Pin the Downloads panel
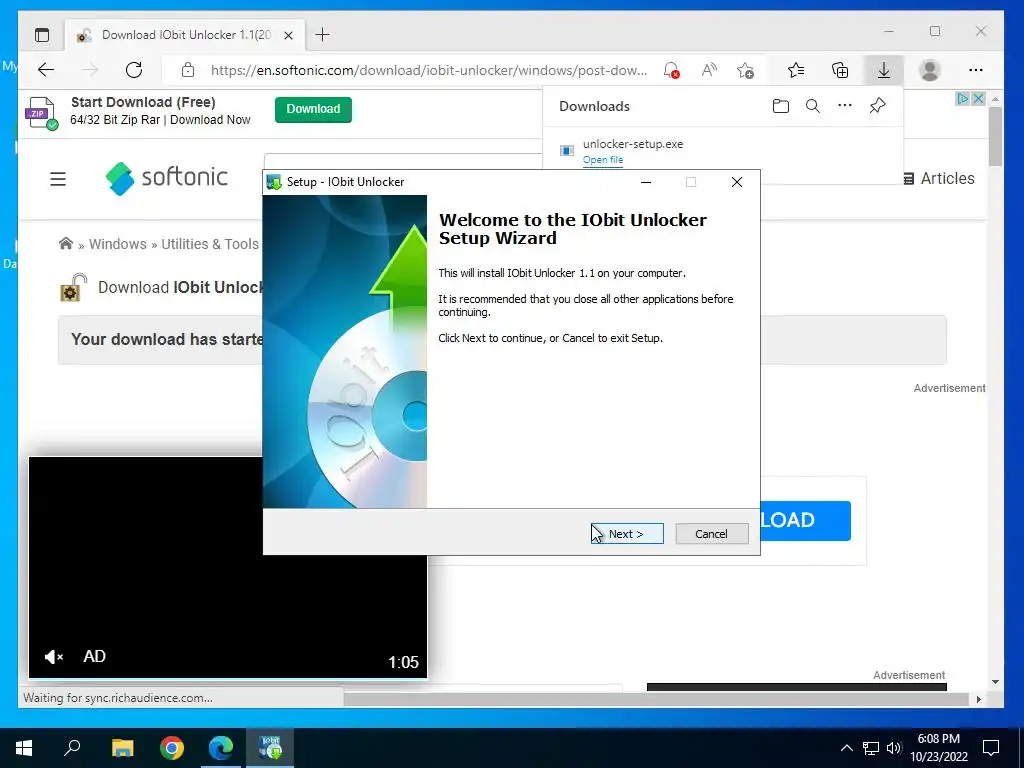 click(877, 106)
